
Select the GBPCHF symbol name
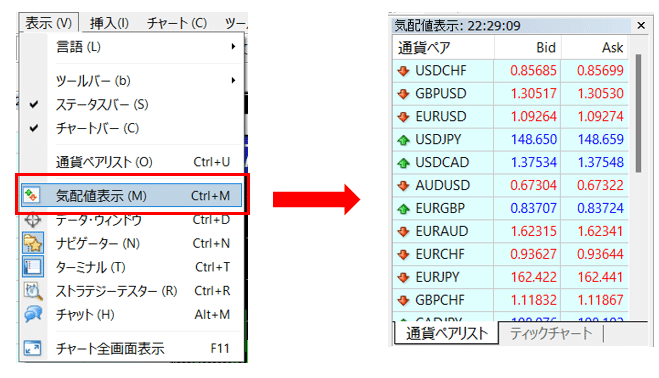tap(440, 300)
